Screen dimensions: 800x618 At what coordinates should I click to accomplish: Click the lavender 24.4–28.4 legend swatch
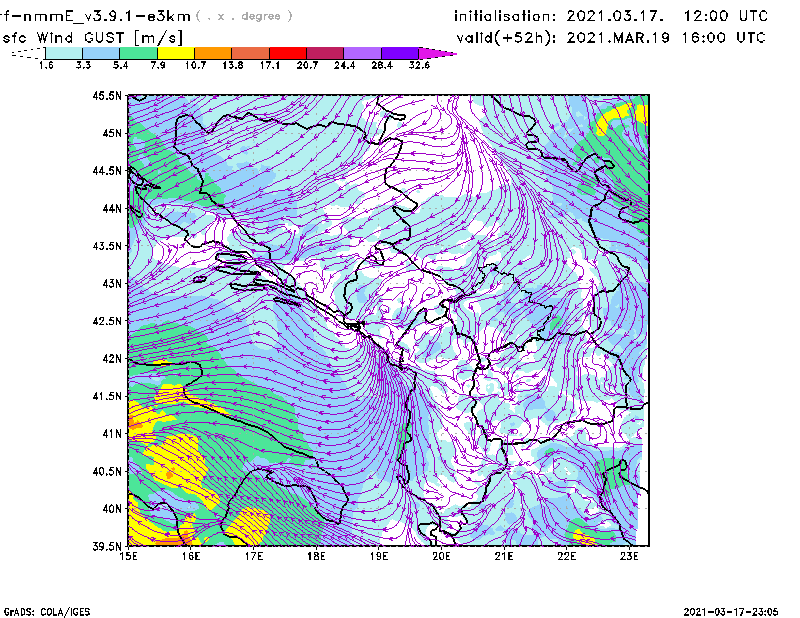tap(363, 53)
